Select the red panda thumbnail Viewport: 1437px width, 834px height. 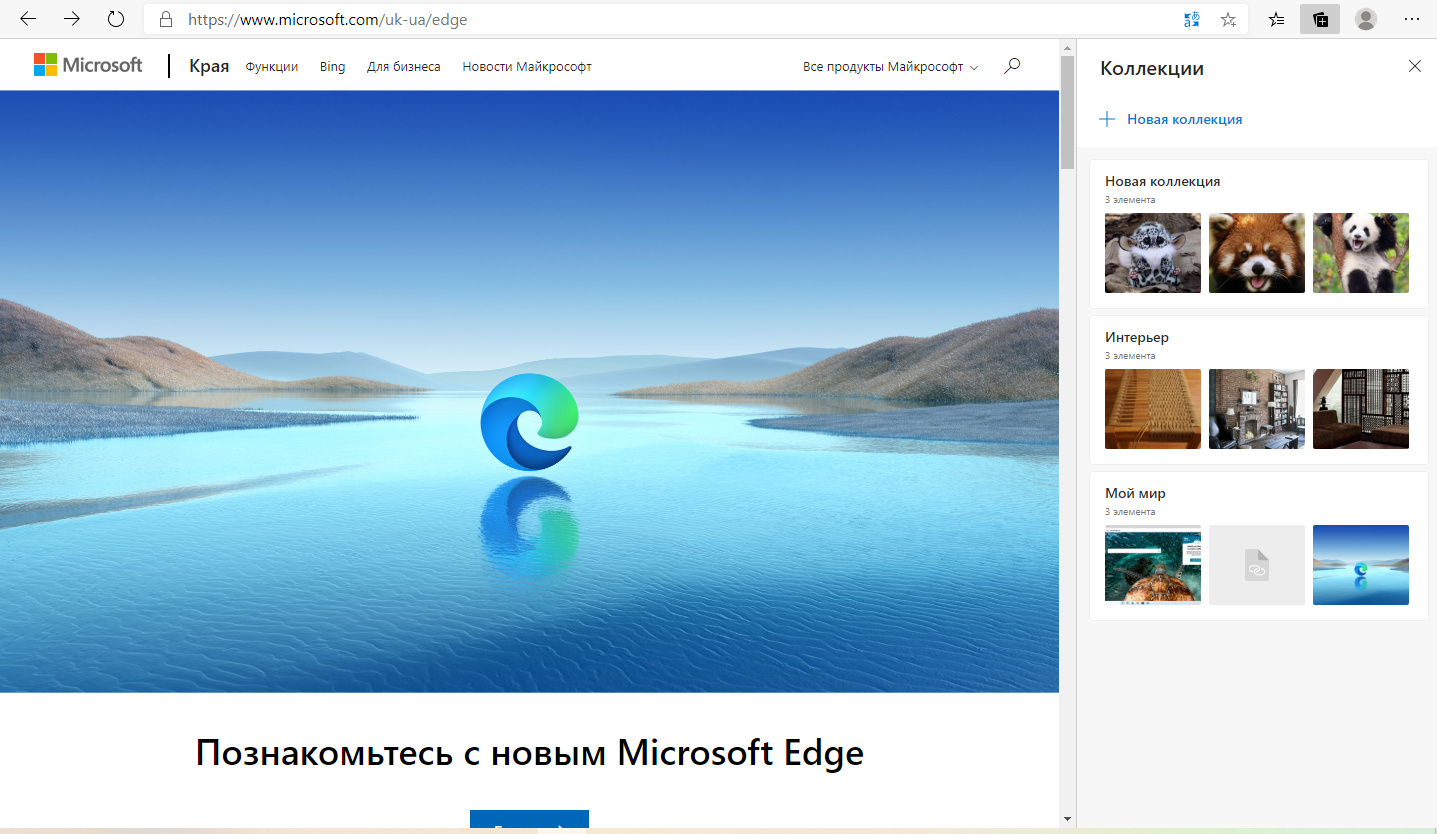[1257, 253]
